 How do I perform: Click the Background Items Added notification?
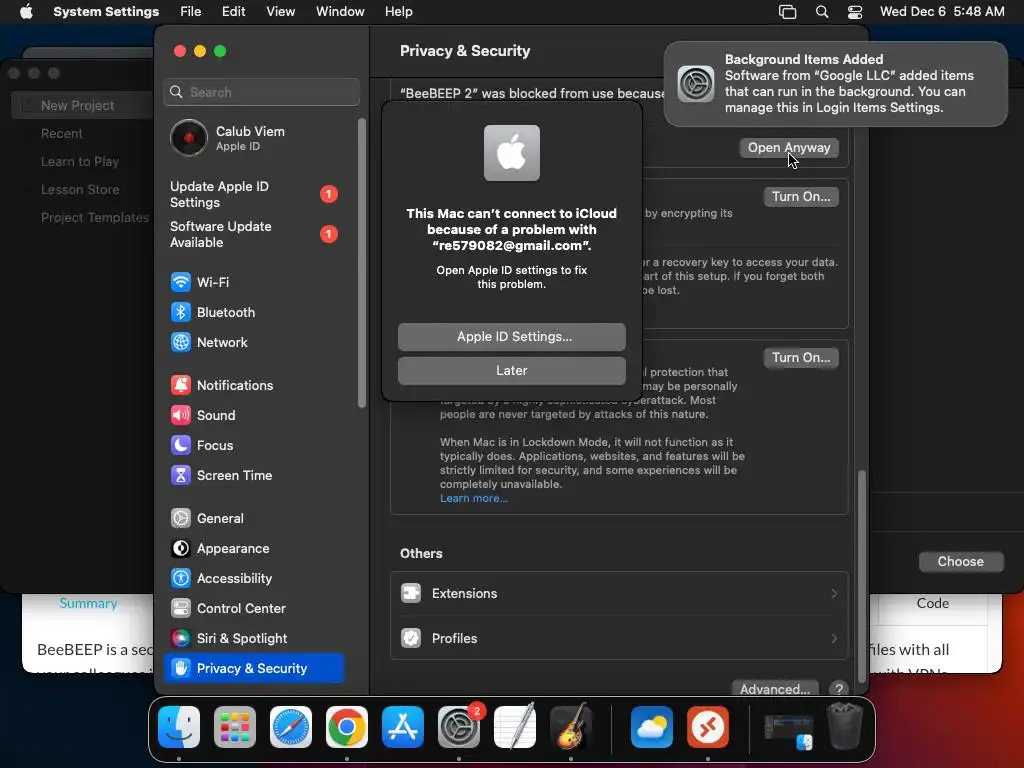coord(836,84)
